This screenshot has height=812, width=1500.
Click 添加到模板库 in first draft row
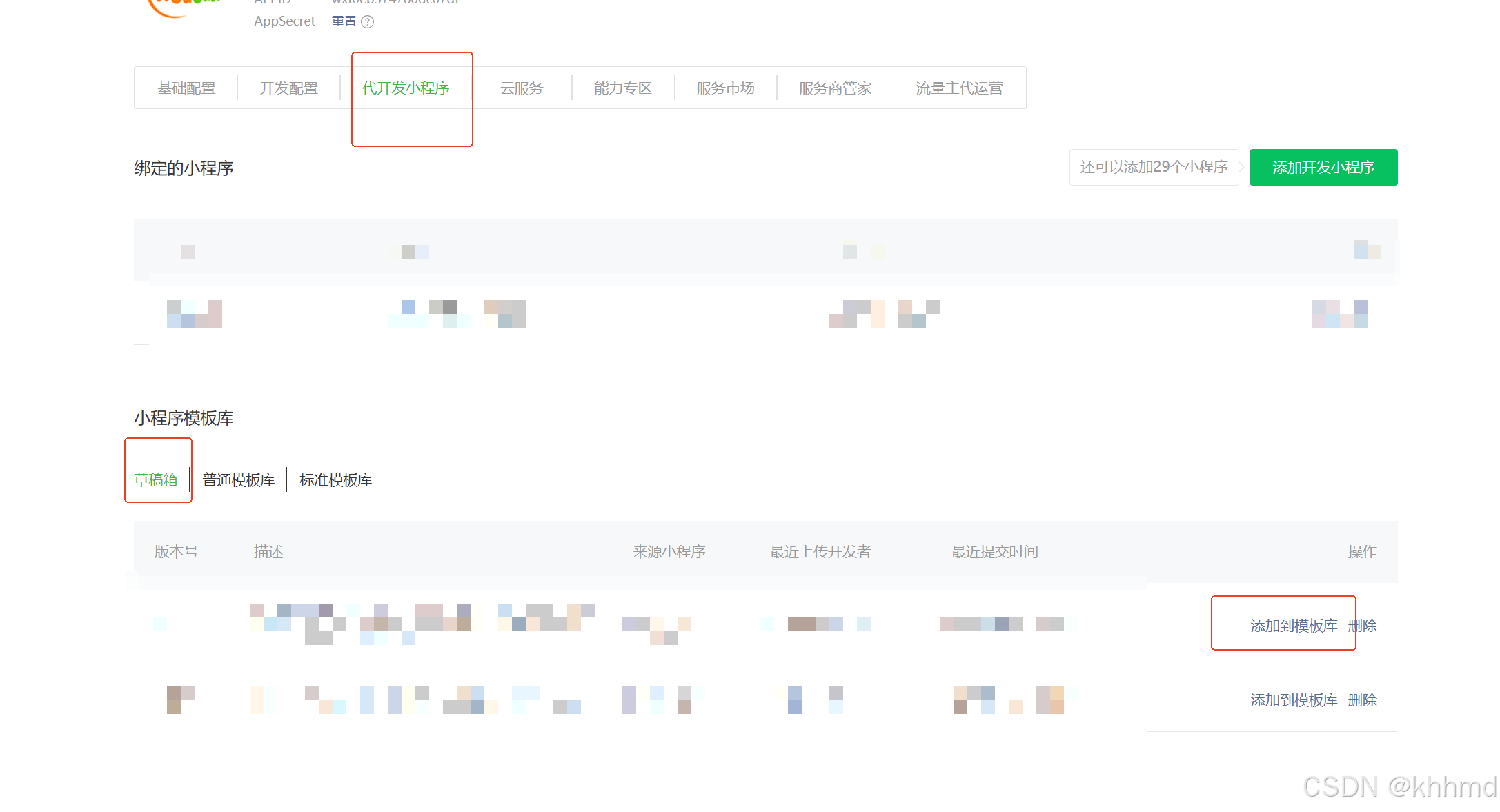pyautogui.click(x=1294, y=626)
